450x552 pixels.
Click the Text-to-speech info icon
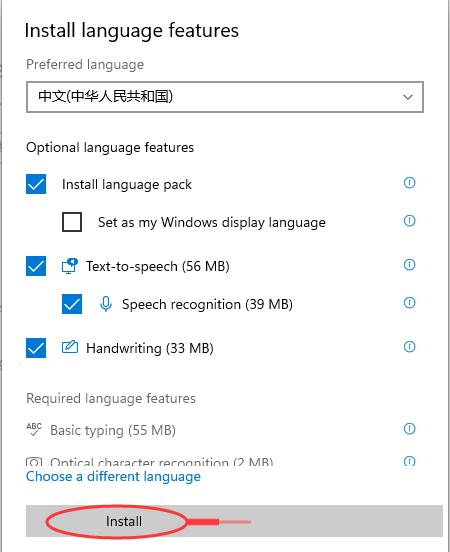pos(409,265)
